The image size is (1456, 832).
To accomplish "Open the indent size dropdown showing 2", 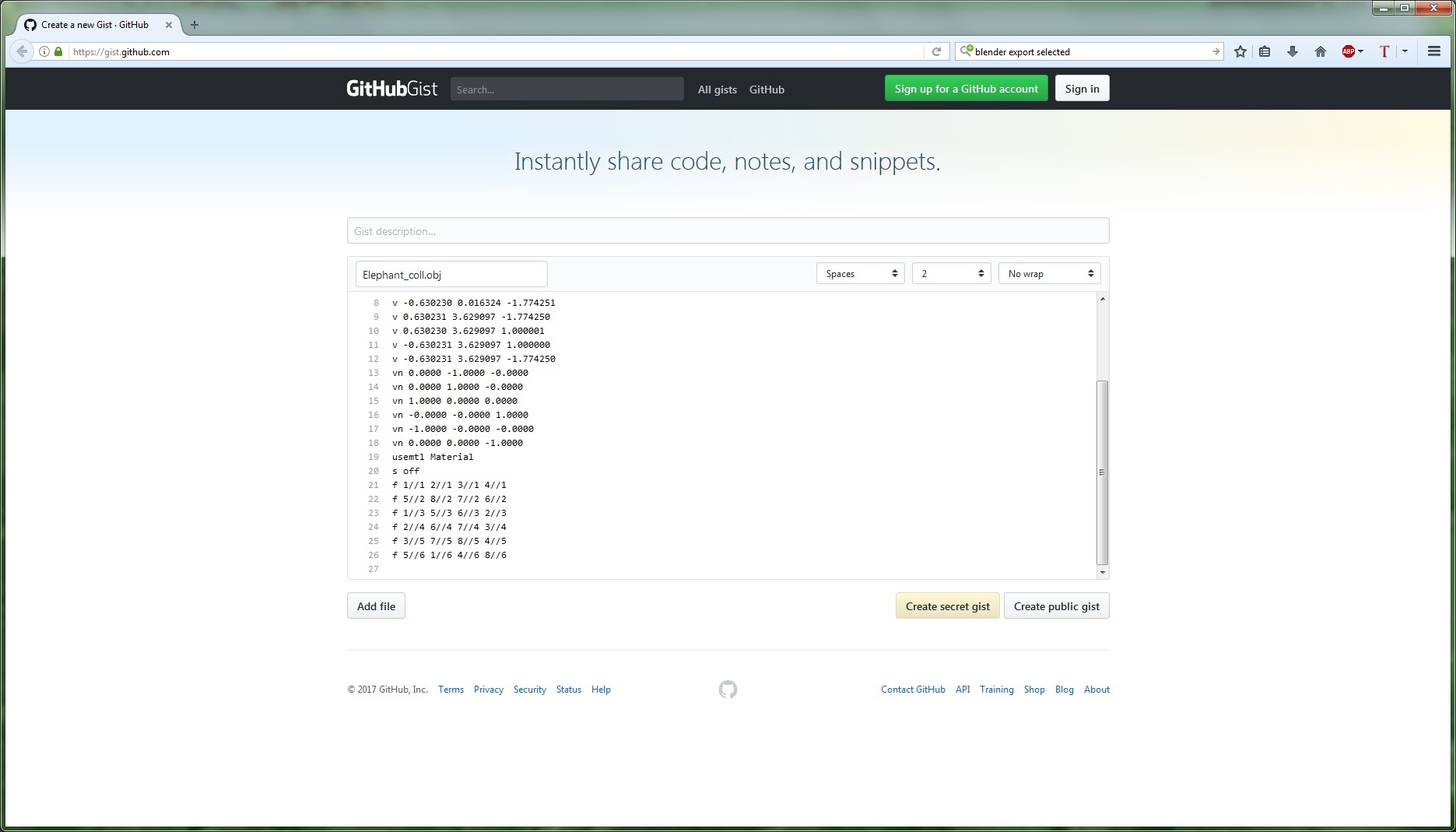I will [x=951, y=273].
